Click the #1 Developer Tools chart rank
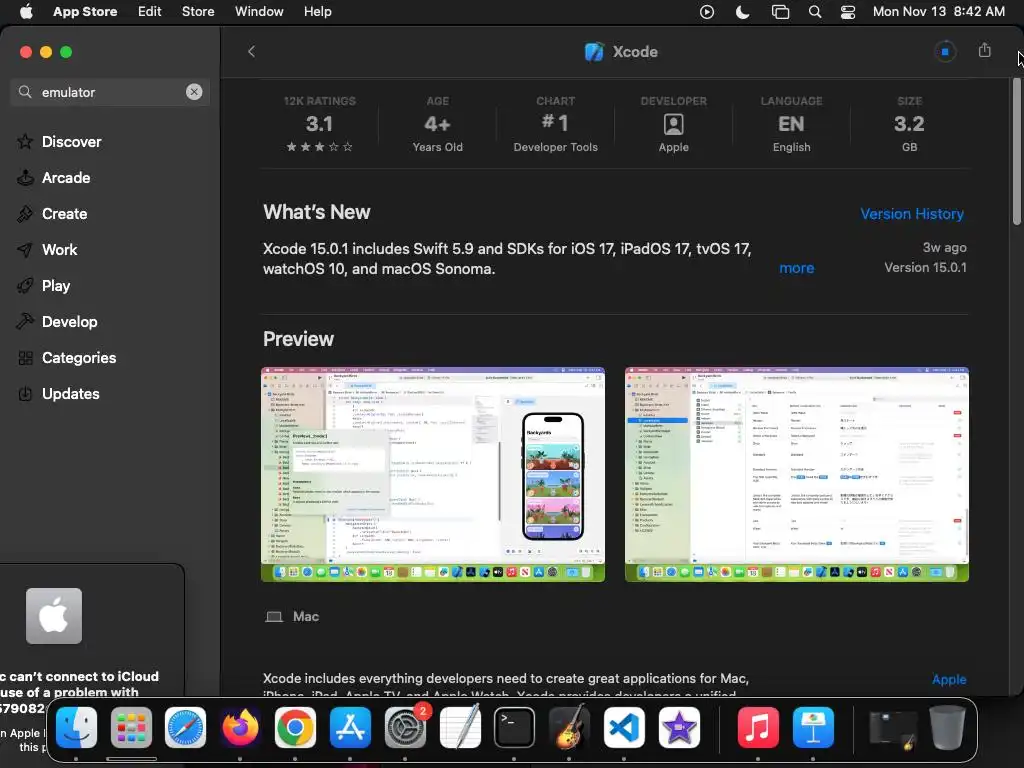The width and height of the screenshot is (1024, 768). 555,124
